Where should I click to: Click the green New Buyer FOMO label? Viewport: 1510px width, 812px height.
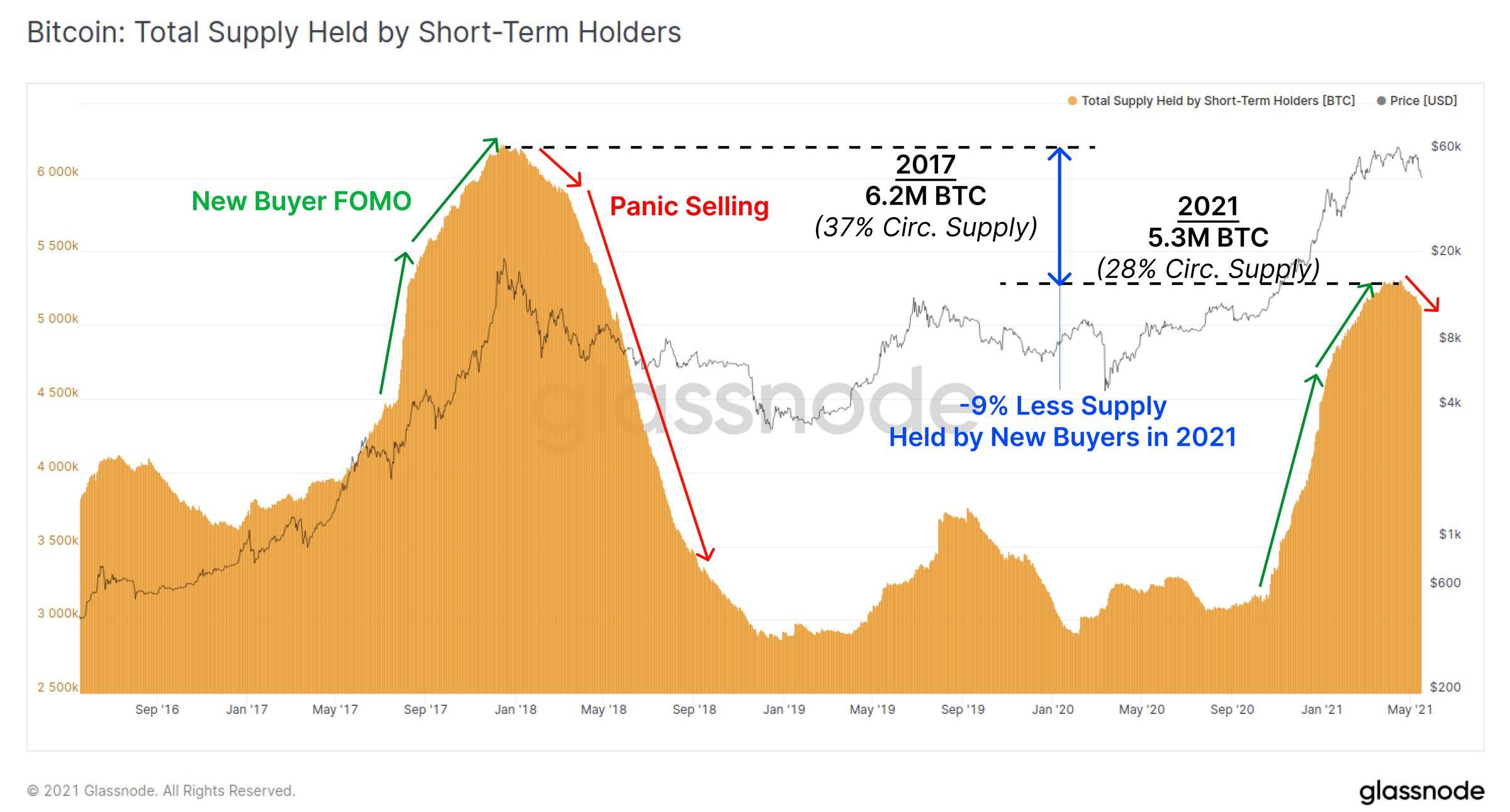pos(301,201)
